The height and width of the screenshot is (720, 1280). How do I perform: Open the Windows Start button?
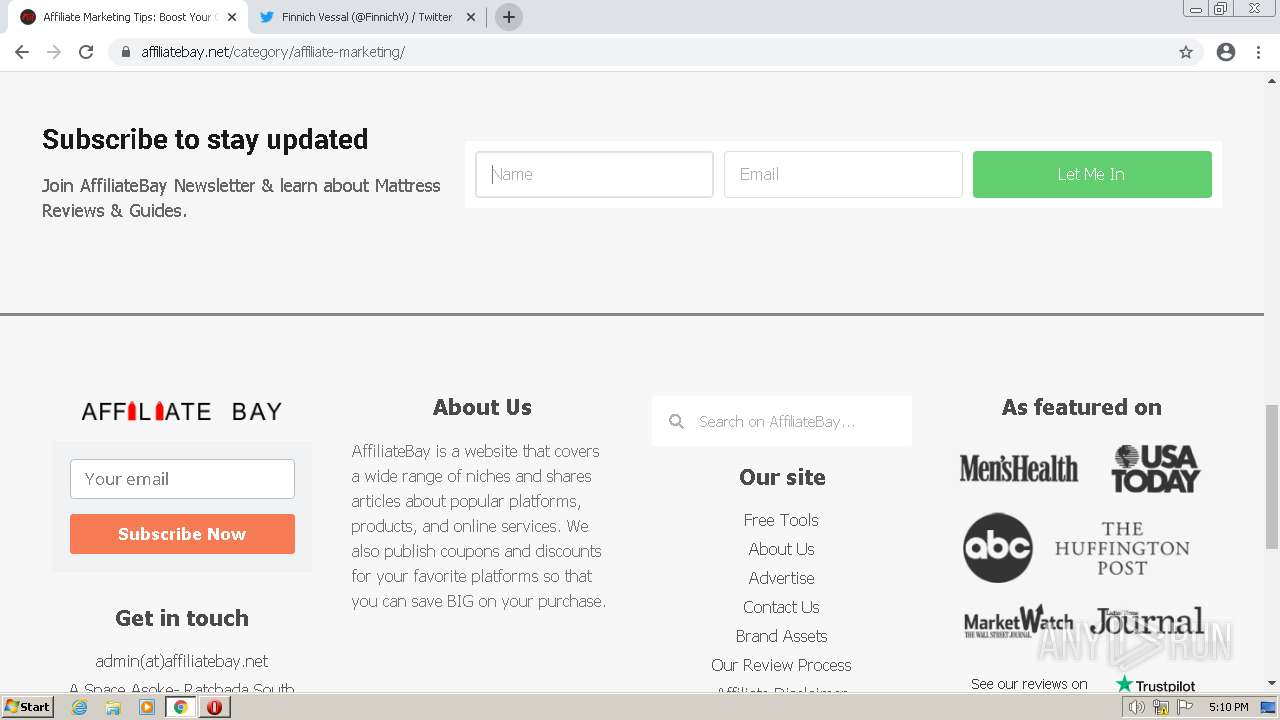tap(27, 707)
